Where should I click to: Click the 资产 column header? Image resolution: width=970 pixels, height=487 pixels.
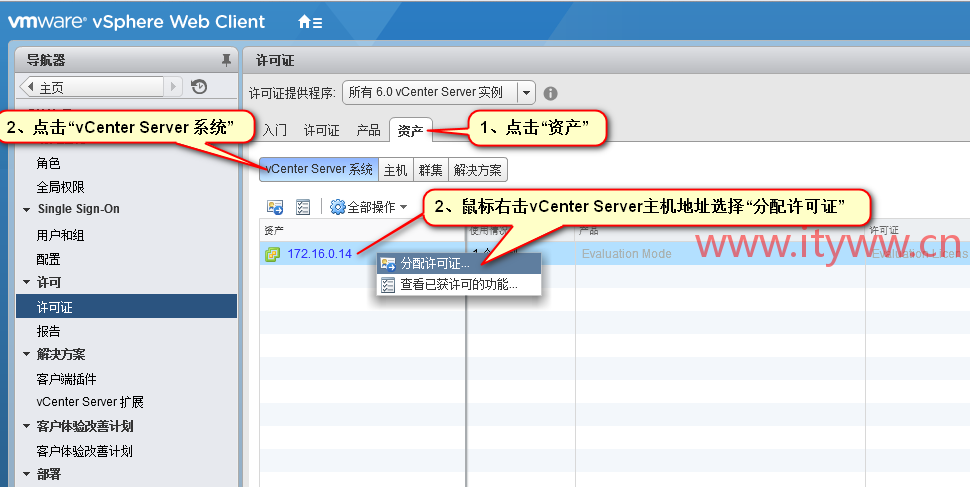pyautogui.click(x=362, y=230)
